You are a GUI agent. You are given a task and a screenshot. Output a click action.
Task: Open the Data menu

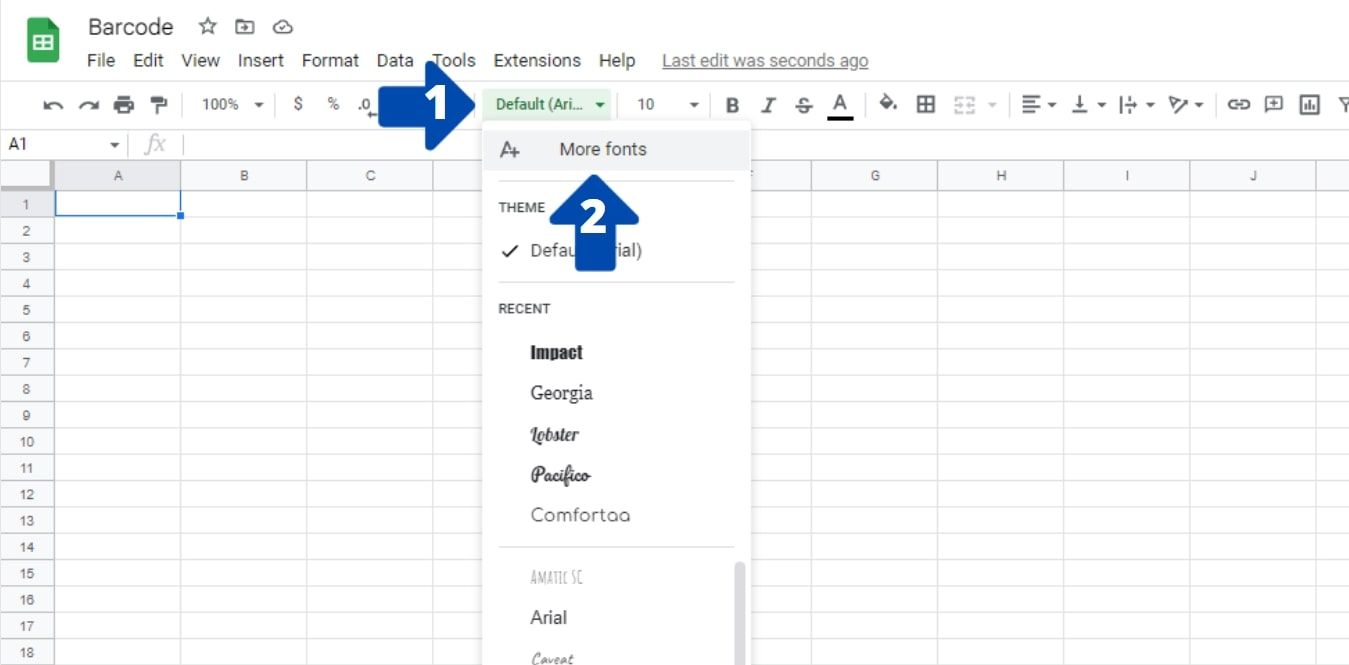(x=394, y=60)
